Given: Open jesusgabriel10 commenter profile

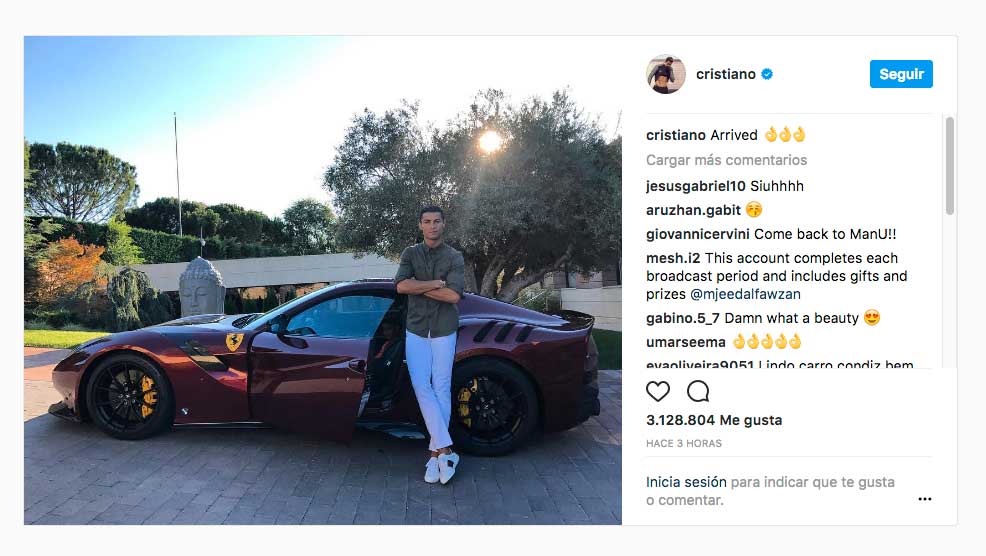Looking at the screenshot, I should coord(695,186).
